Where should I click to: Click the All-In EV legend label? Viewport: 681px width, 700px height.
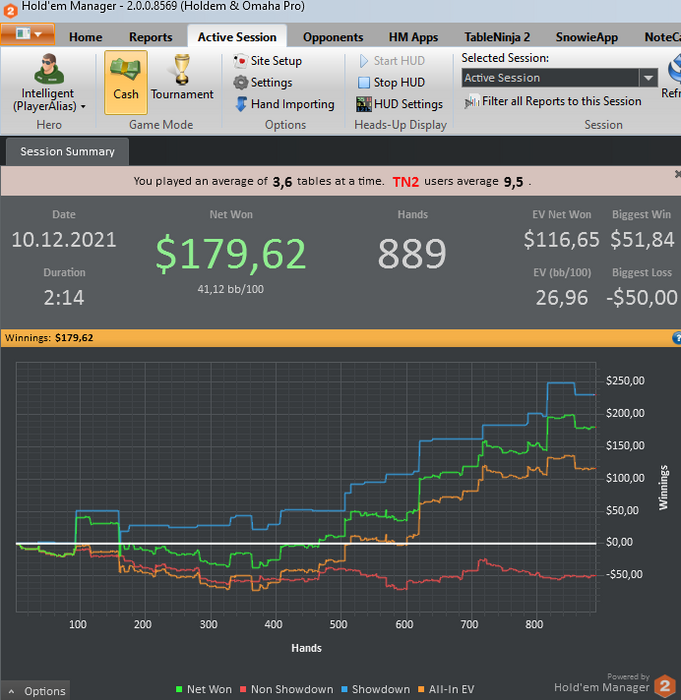point(451,689)
